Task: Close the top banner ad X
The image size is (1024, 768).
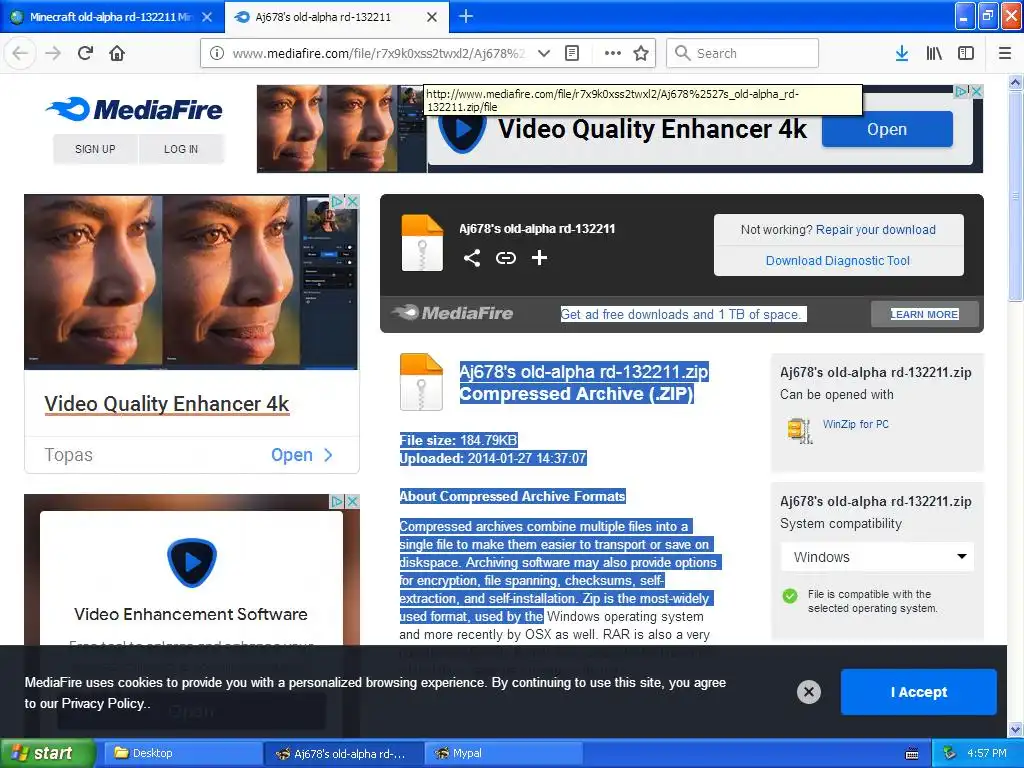Action: click(976, 91)
